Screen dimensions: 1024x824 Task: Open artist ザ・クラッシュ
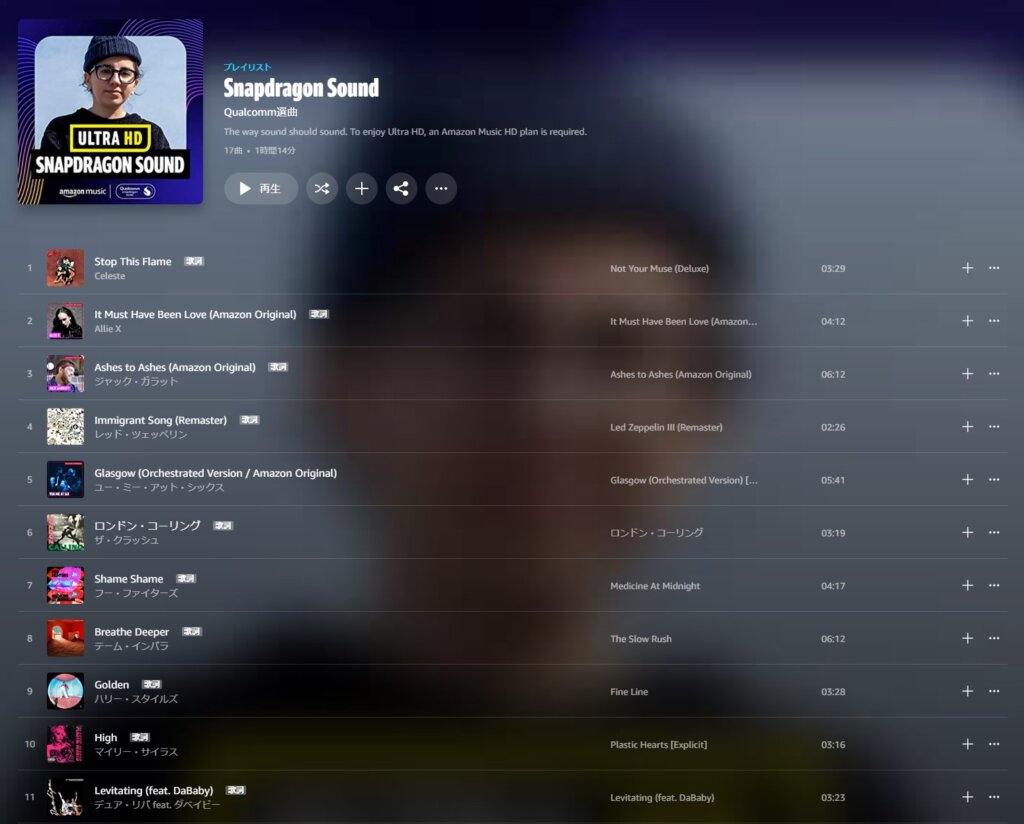point(127,540)
